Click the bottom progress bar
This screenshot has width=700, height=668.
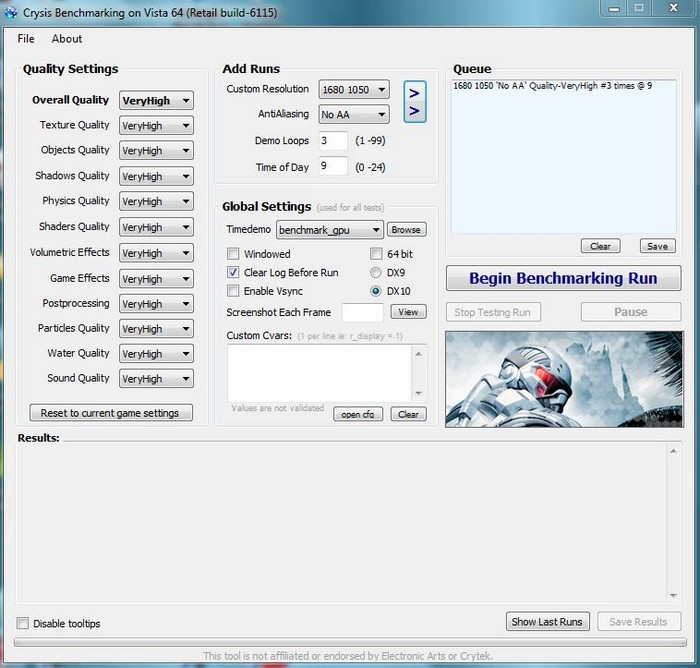click(350, 642)
